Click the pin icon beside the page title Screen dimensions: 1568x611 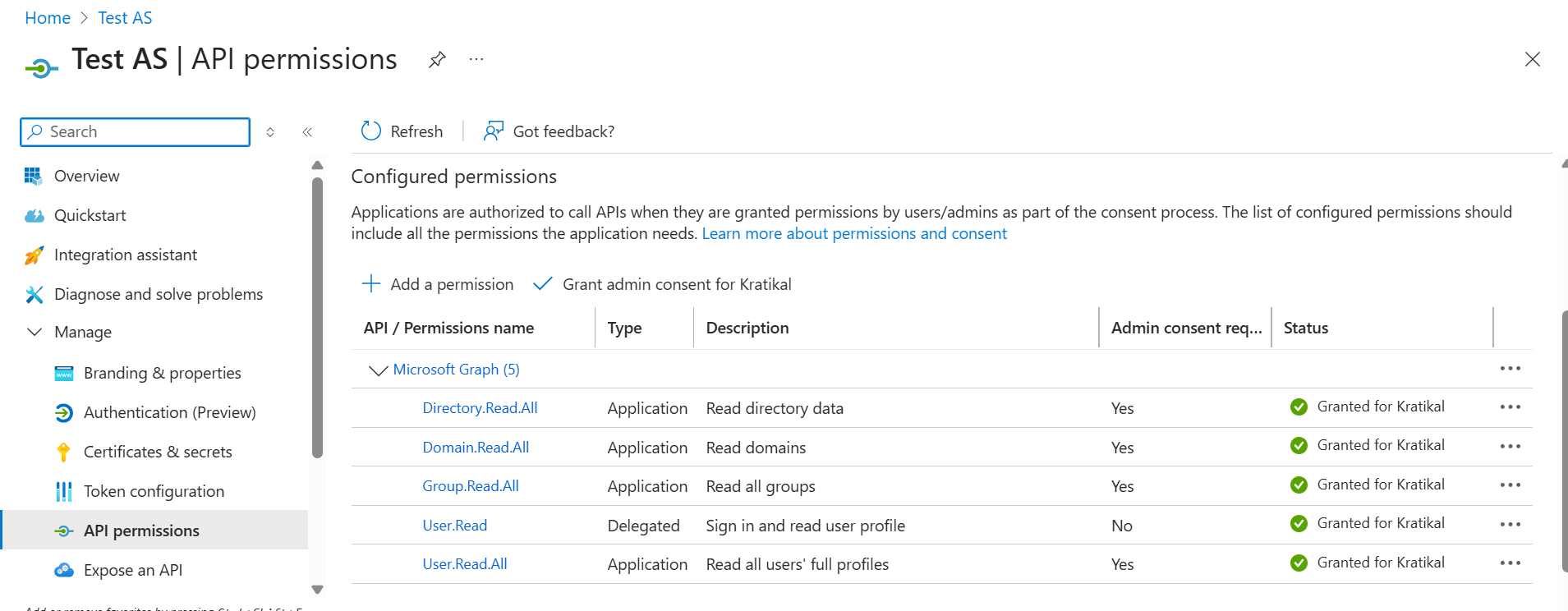(437, 60)
